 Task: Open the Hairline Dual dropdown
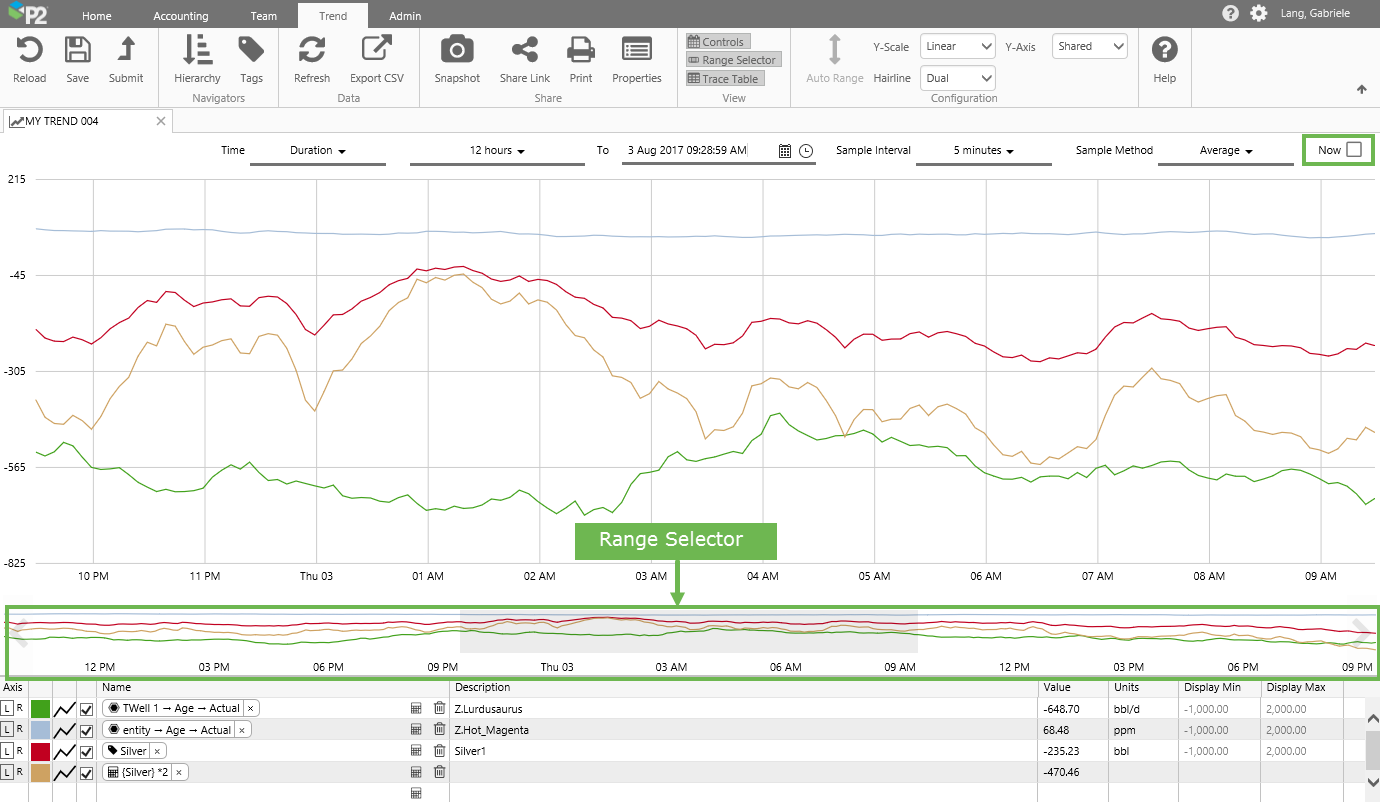957,78
